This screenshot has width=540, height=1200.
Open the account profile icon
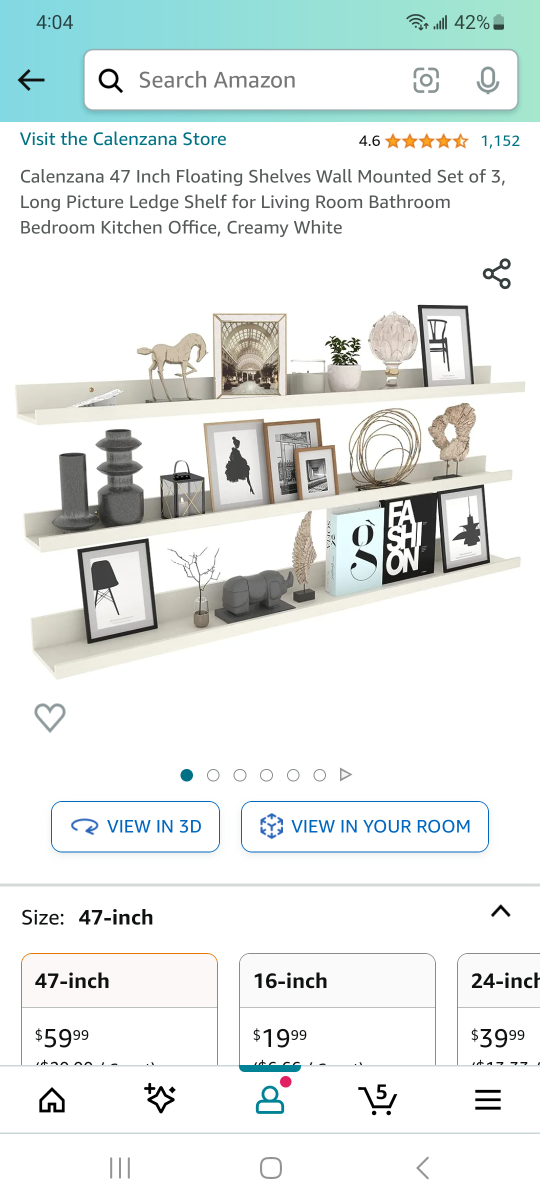(269, 1099)
